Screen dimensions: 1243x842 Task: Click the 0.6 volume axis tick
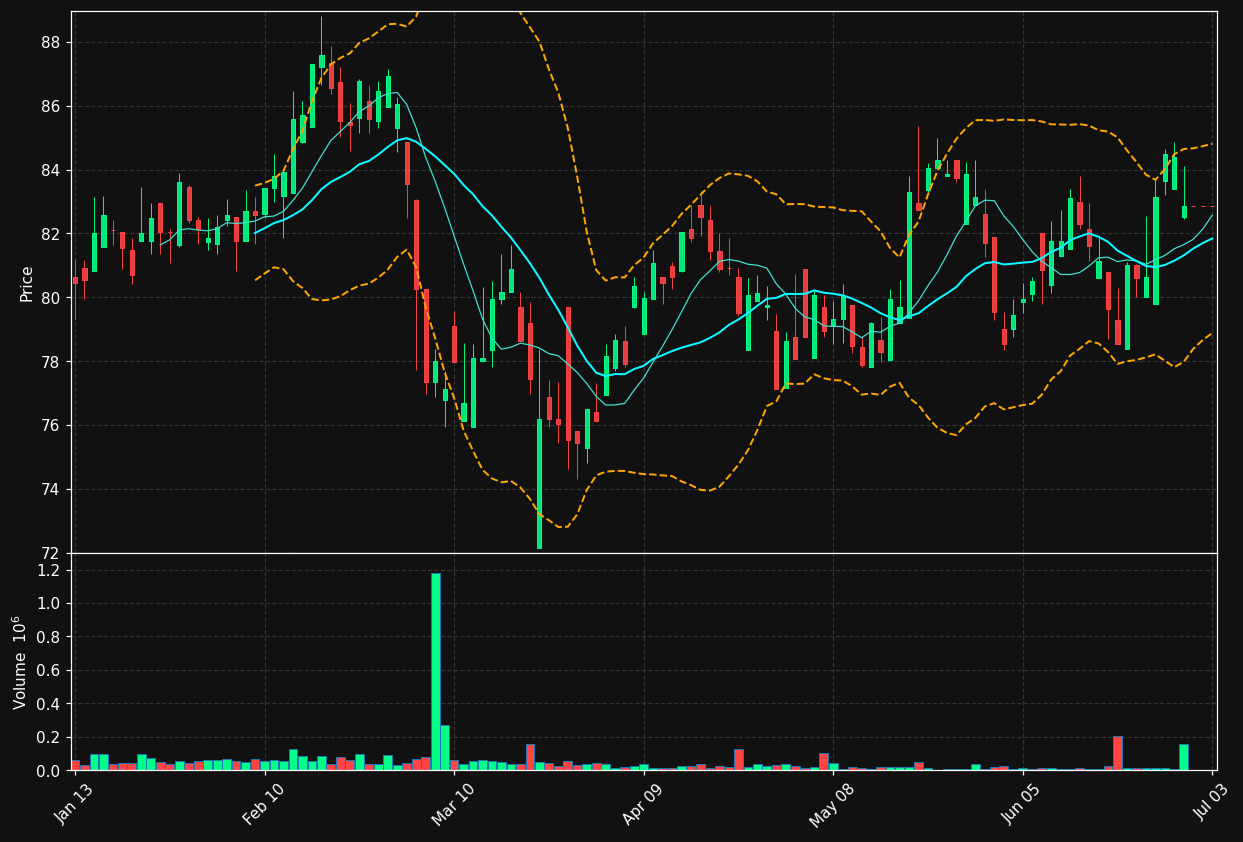49,671
